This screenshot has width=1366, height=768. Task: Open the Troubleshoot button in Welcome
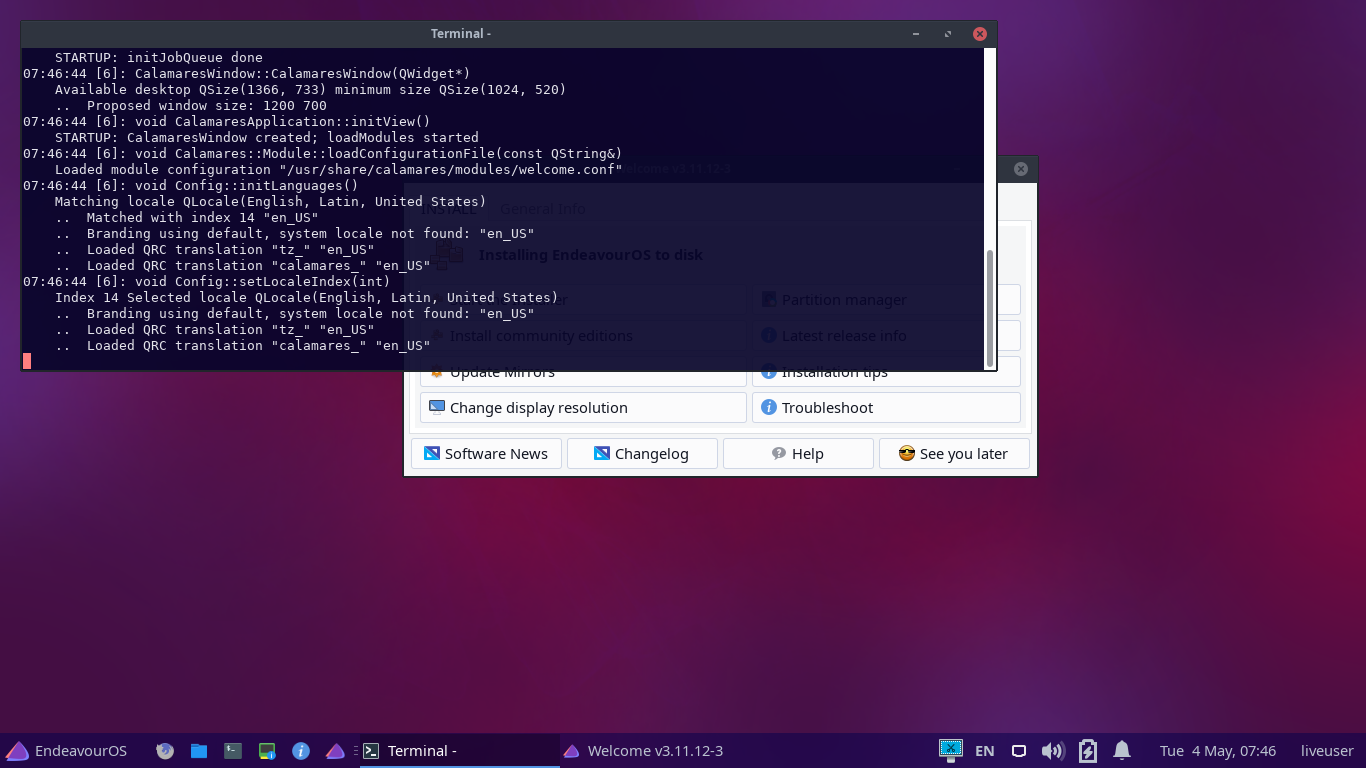[886, 407]
